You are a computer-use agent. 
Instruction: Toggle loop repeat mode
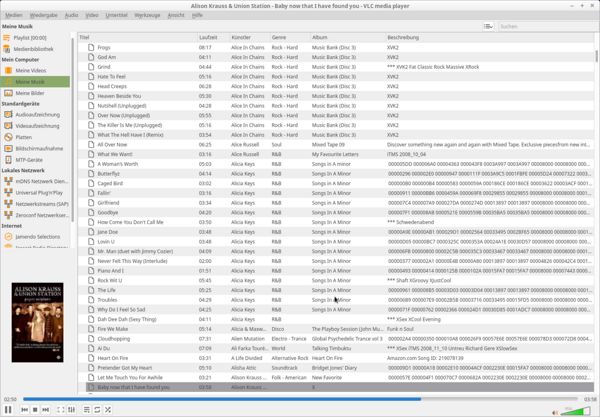tap(98, 409)
